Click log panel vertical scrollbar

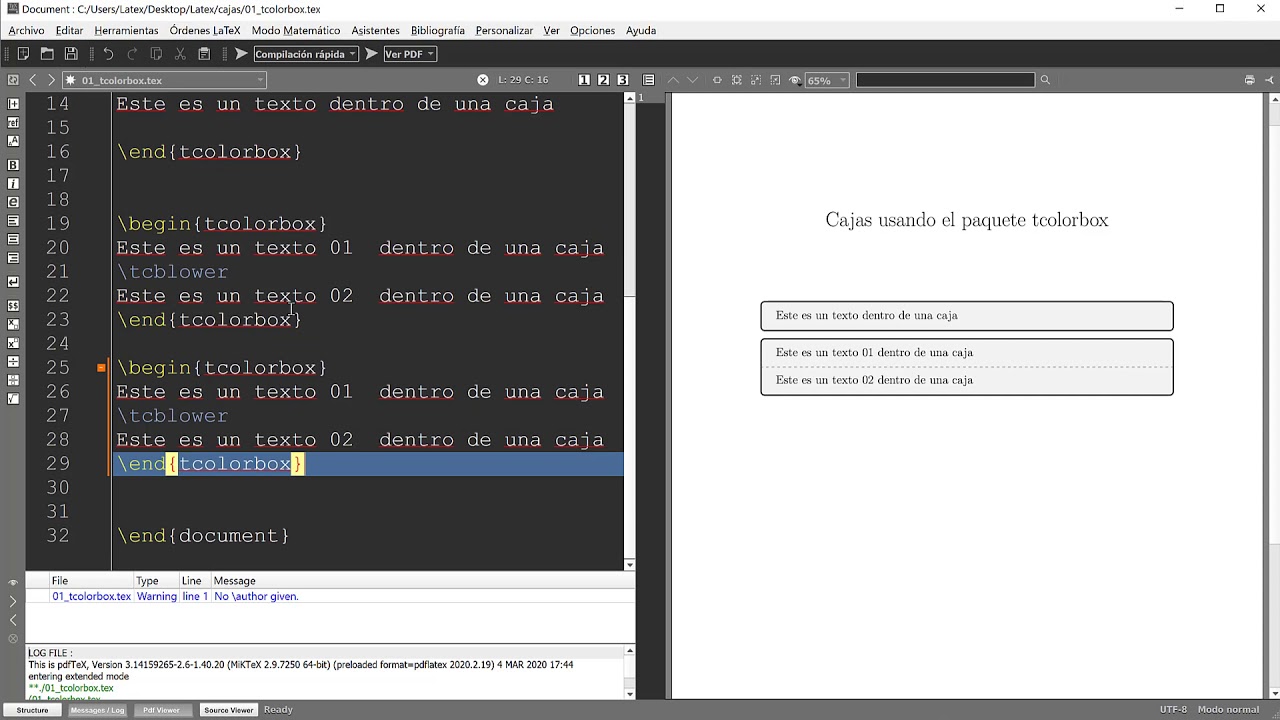click(630, 672)
